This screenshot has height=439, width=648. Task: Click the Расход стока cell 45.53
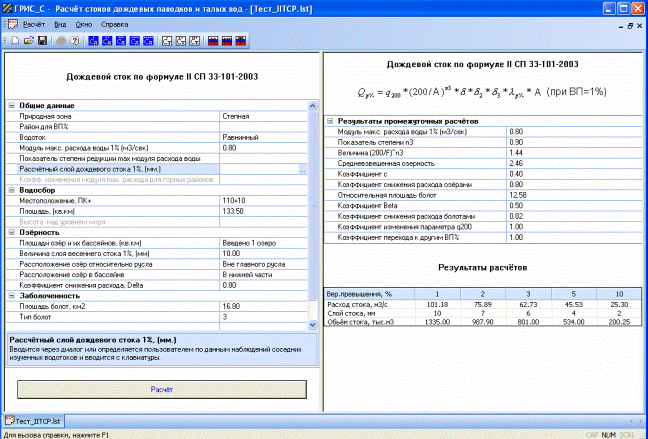[x=574, y=305]
